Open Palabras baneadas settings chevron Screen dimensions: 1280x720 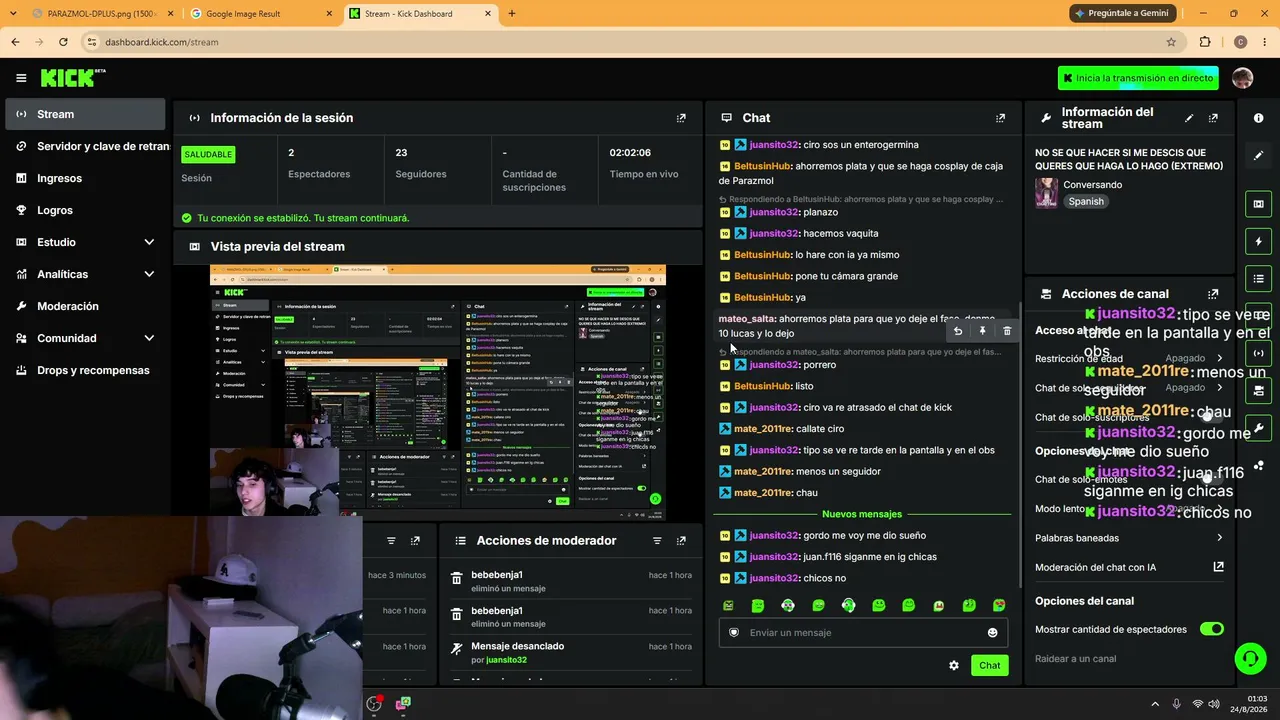click(1219, 538)
